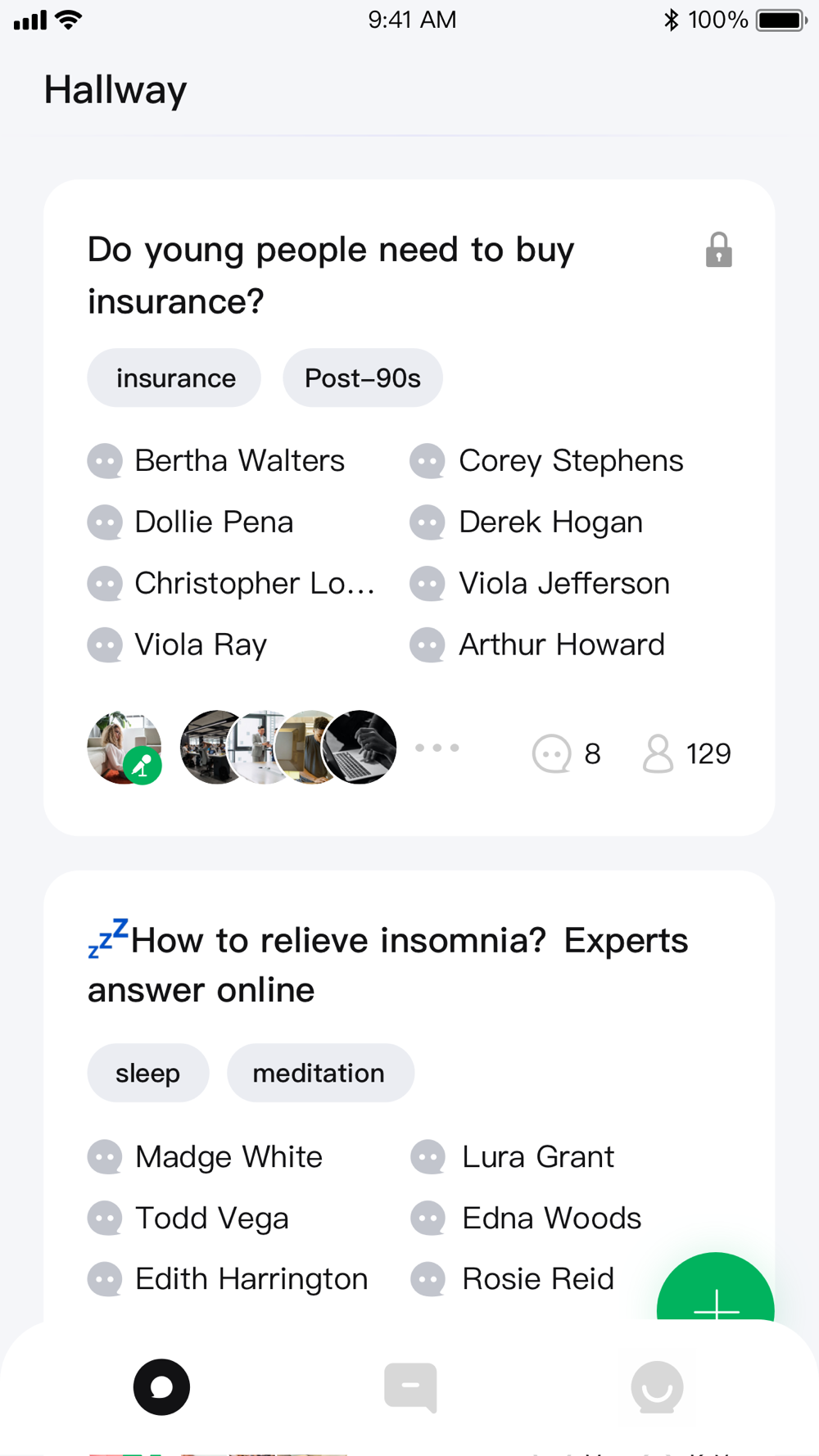Open the insomnia experts room title
The image size is (819, 1456).
pyautogui.click(x=388, y=963)
